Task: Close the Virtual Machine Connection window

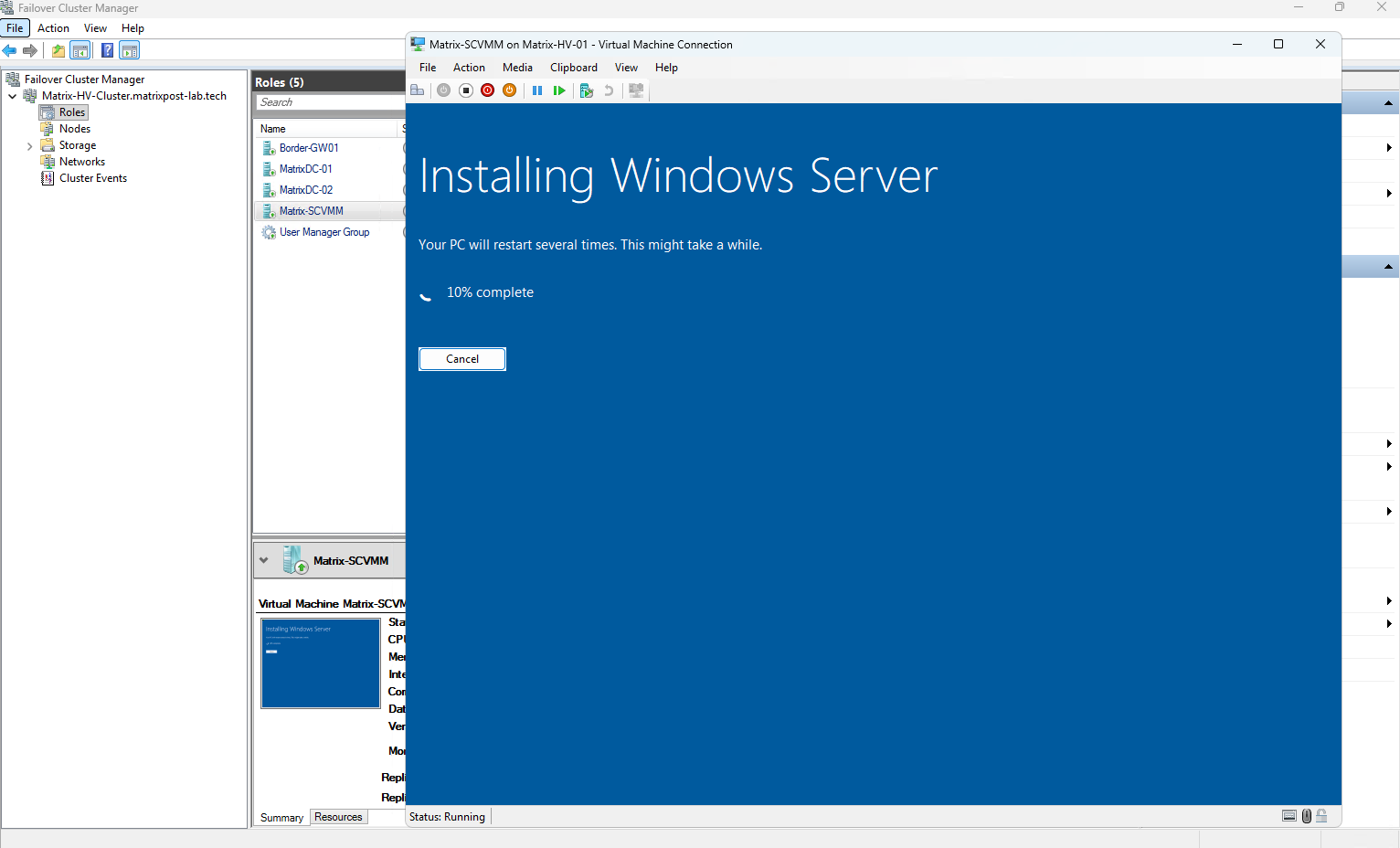Action: (x=1320, y=44)
